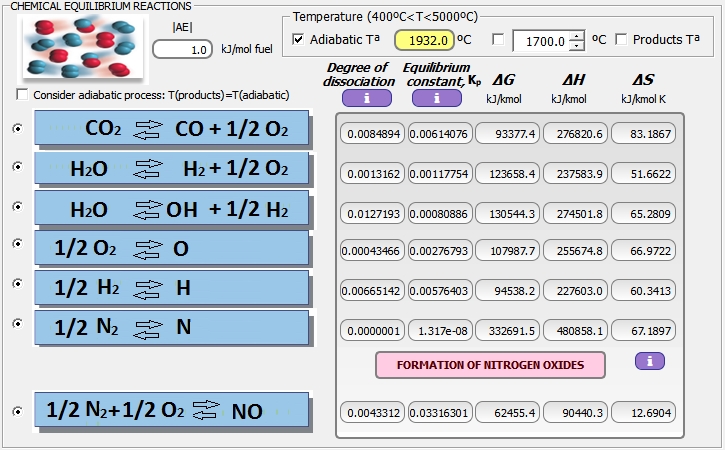The height and width of the screenshot is (450, 725).
Task: Select the NO formation reaction radio button
Action: [17, 410]
